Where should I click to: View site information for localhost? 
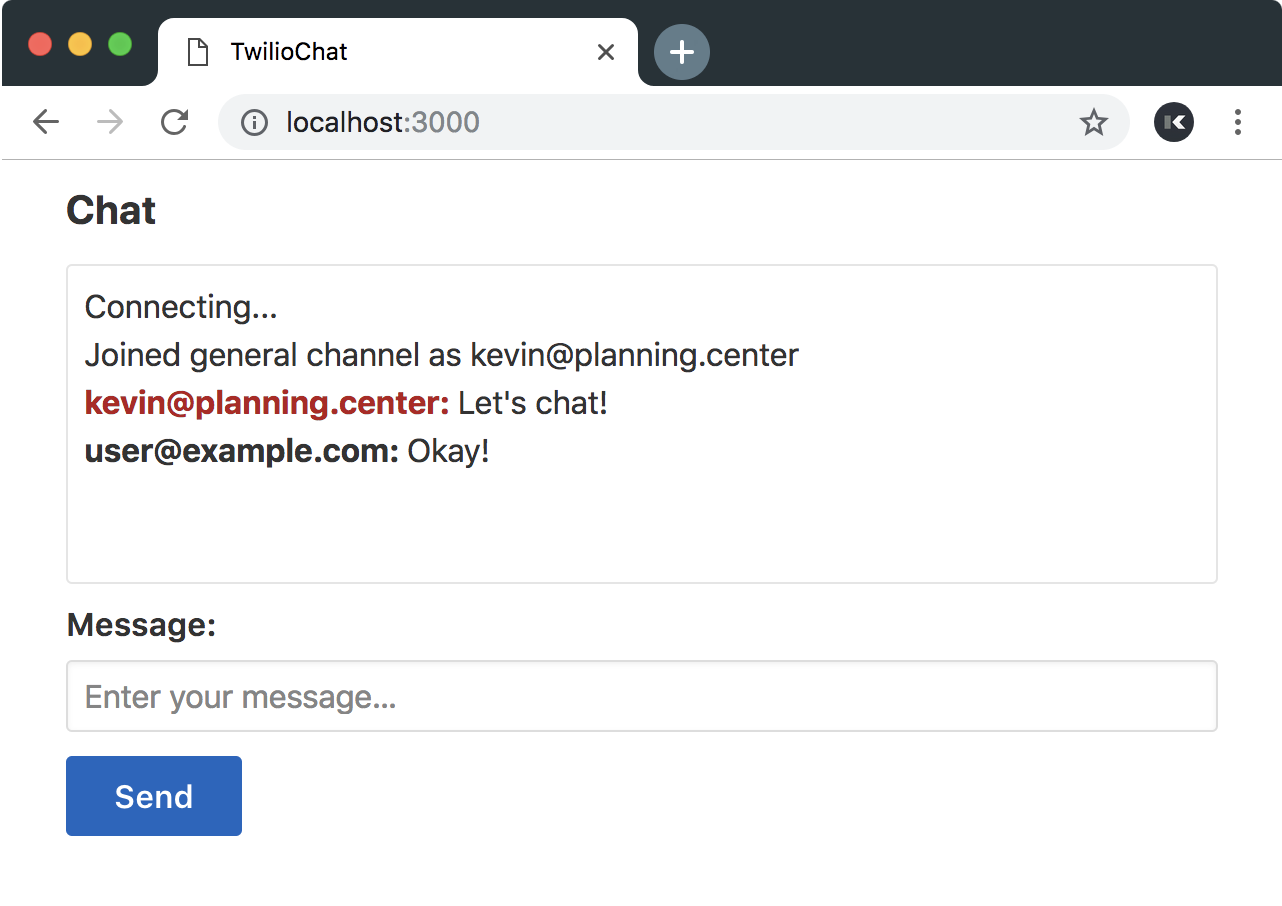(x=255, y=122)
